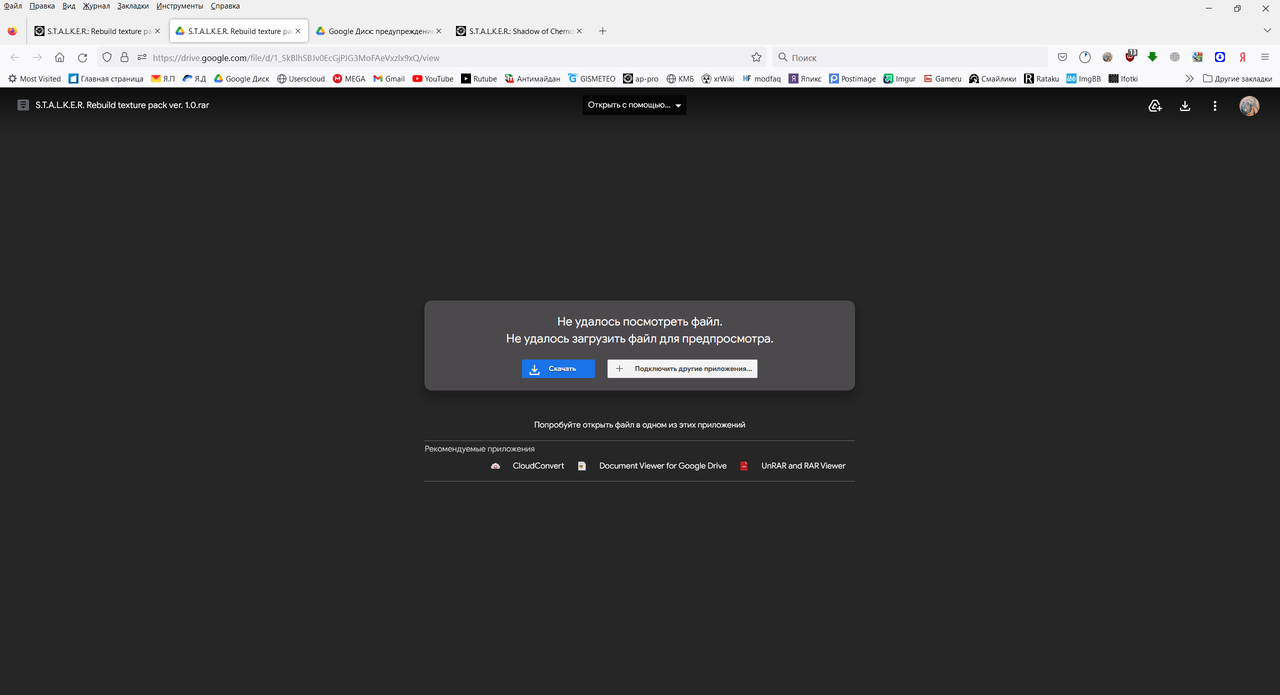The height and width of the screenshot is (695, 1280).
Task: Open the Gmail bookmark
Action: point(388,79)
